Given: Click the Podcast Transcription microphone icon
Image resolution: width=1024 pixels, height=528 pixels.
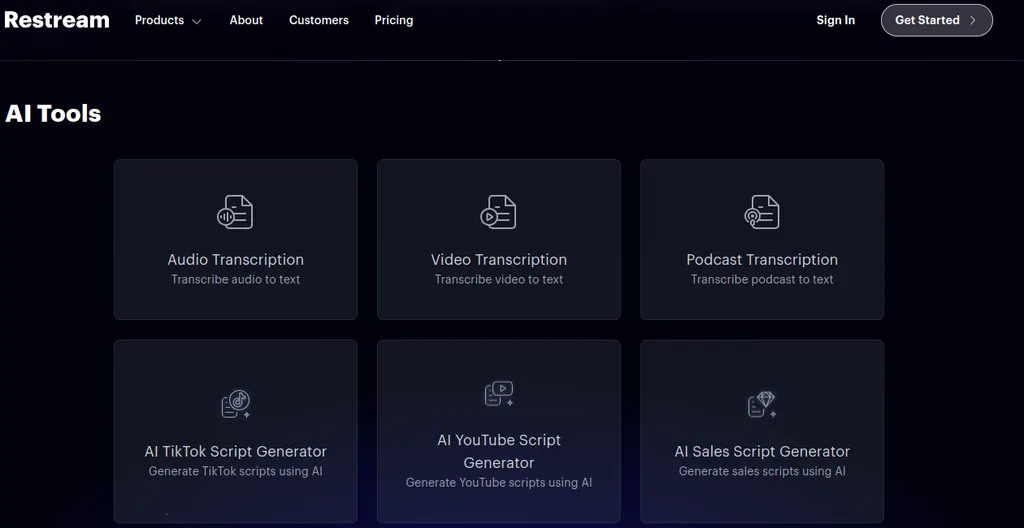Looking at the screenshot, I should (761, 212).
